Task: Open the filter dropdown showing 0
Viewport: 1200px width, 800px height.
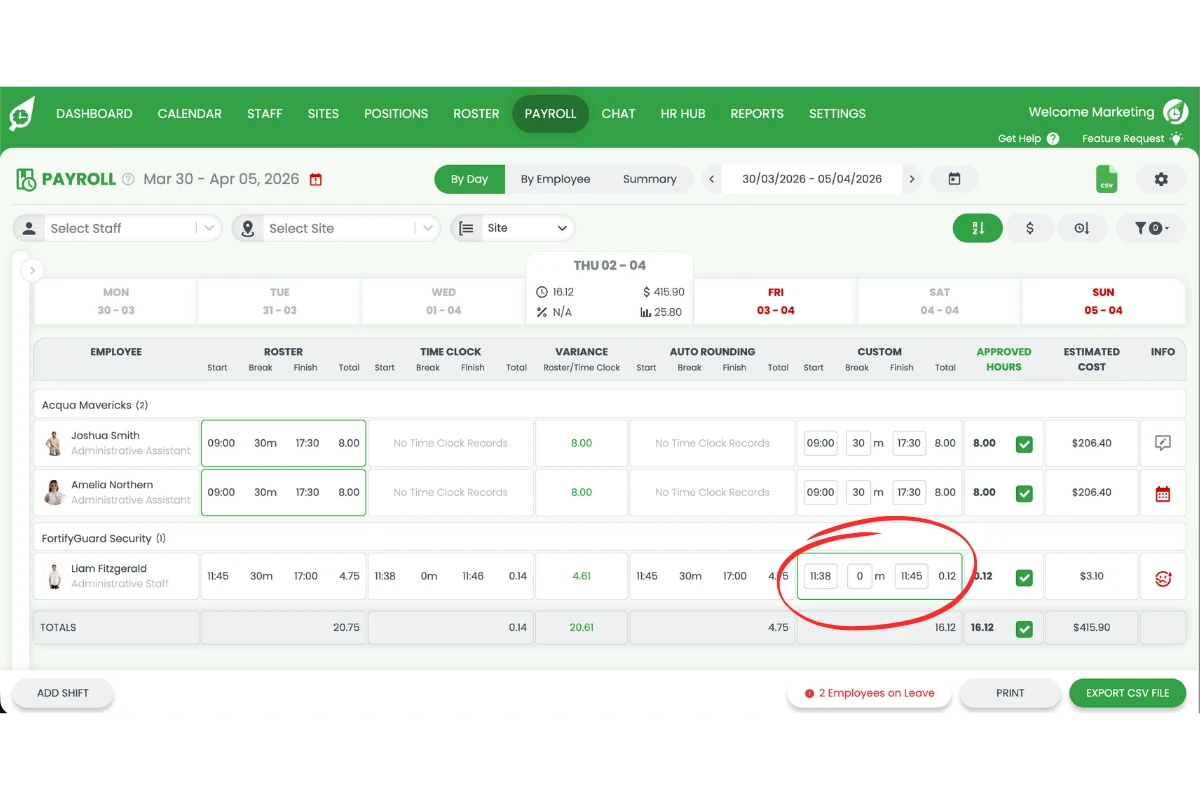Action: tap(1153, 228)
